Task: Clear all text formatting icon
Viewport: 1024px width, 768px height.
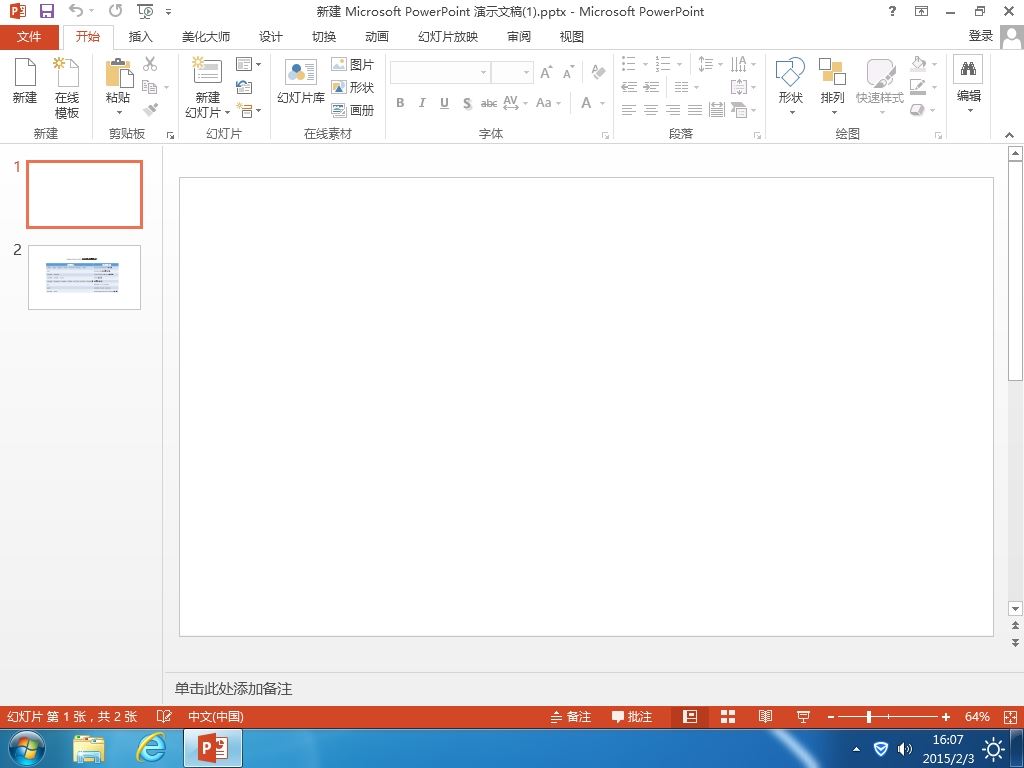Action: tap(598, 72)
